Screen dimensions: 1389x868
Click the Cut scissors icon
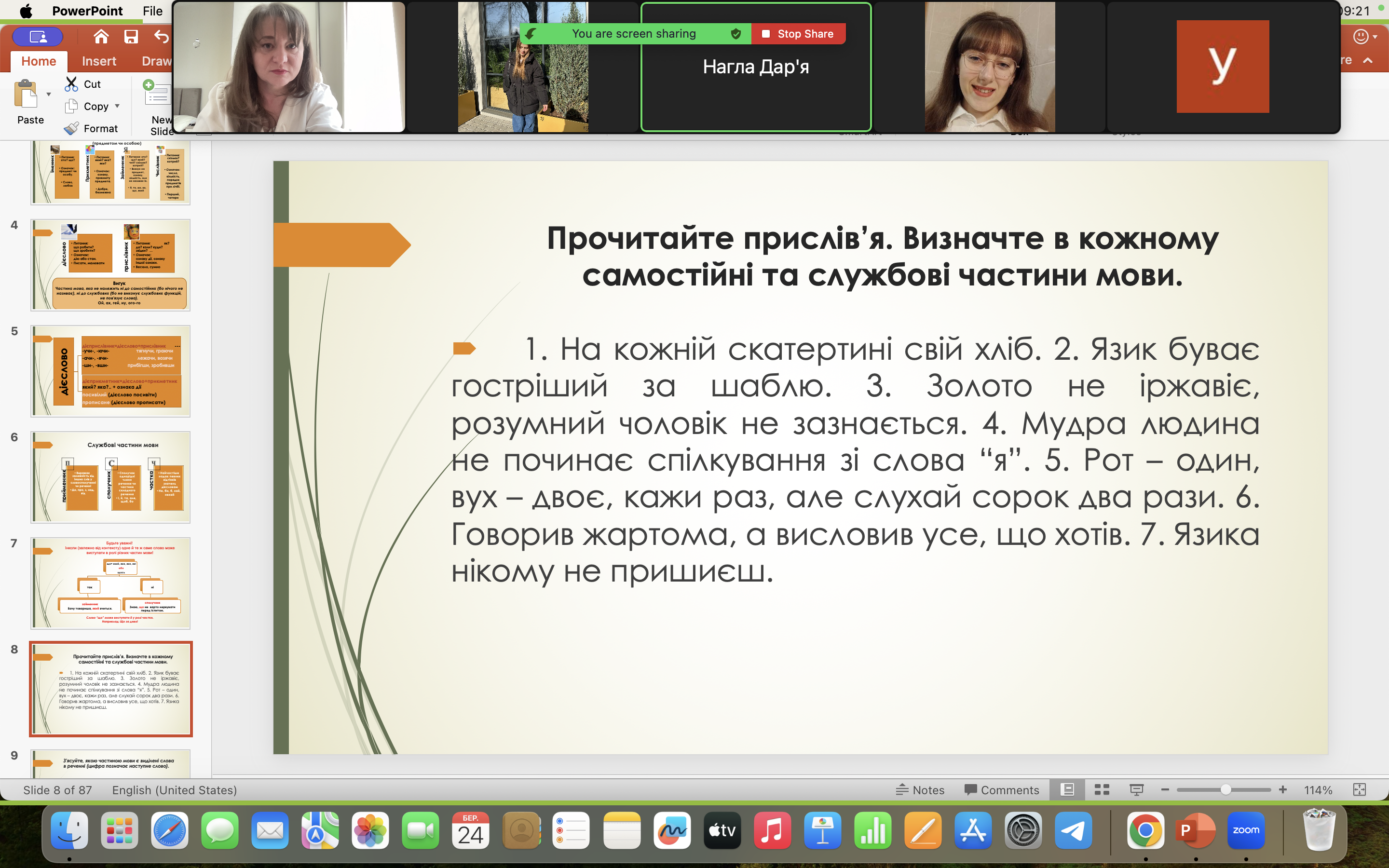click(x=72, y=84)
